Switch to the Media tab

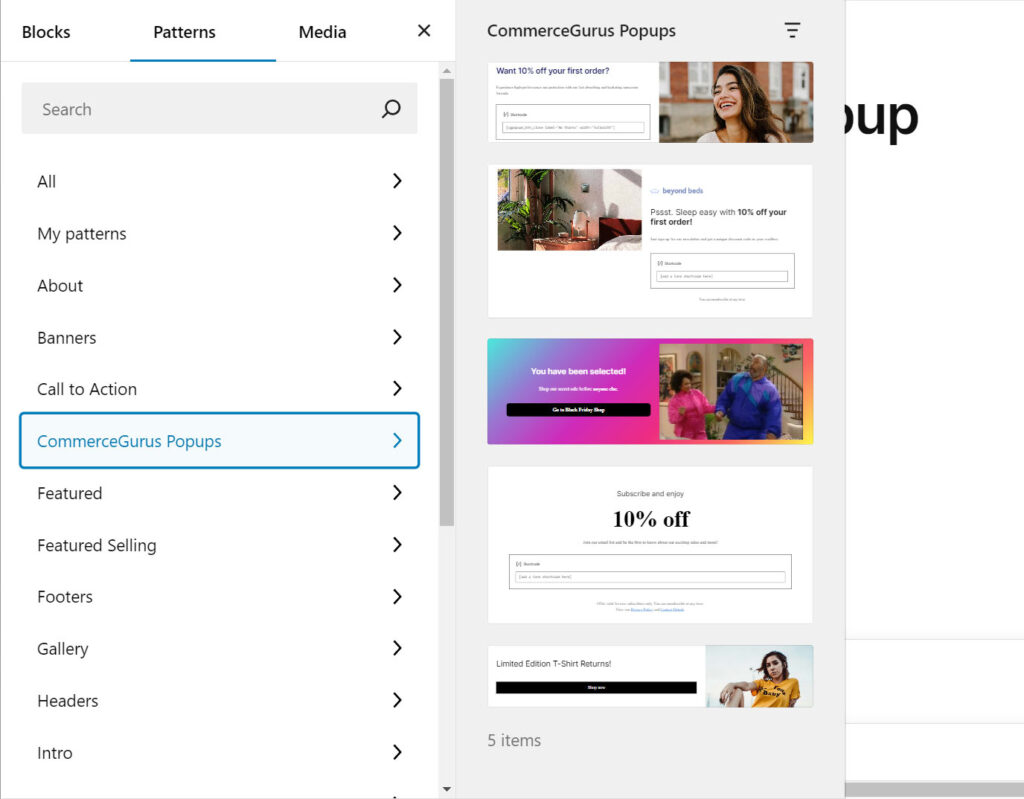coord(322,32)
